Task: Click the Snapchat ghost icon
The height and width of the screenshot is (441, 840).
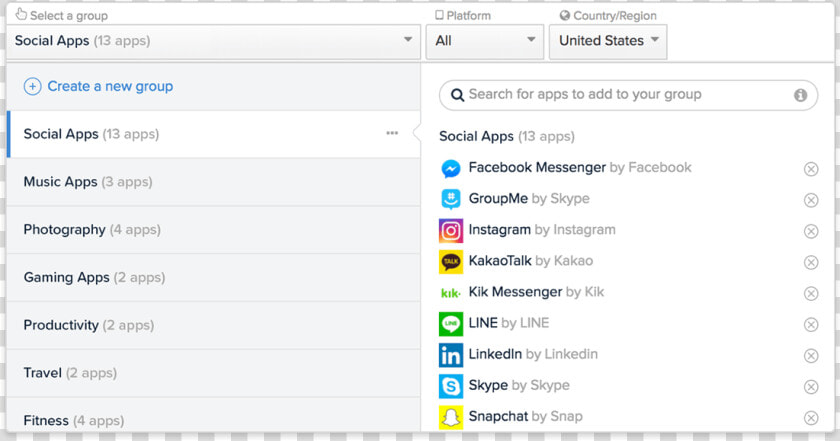Action: click(x=451, y=417)
